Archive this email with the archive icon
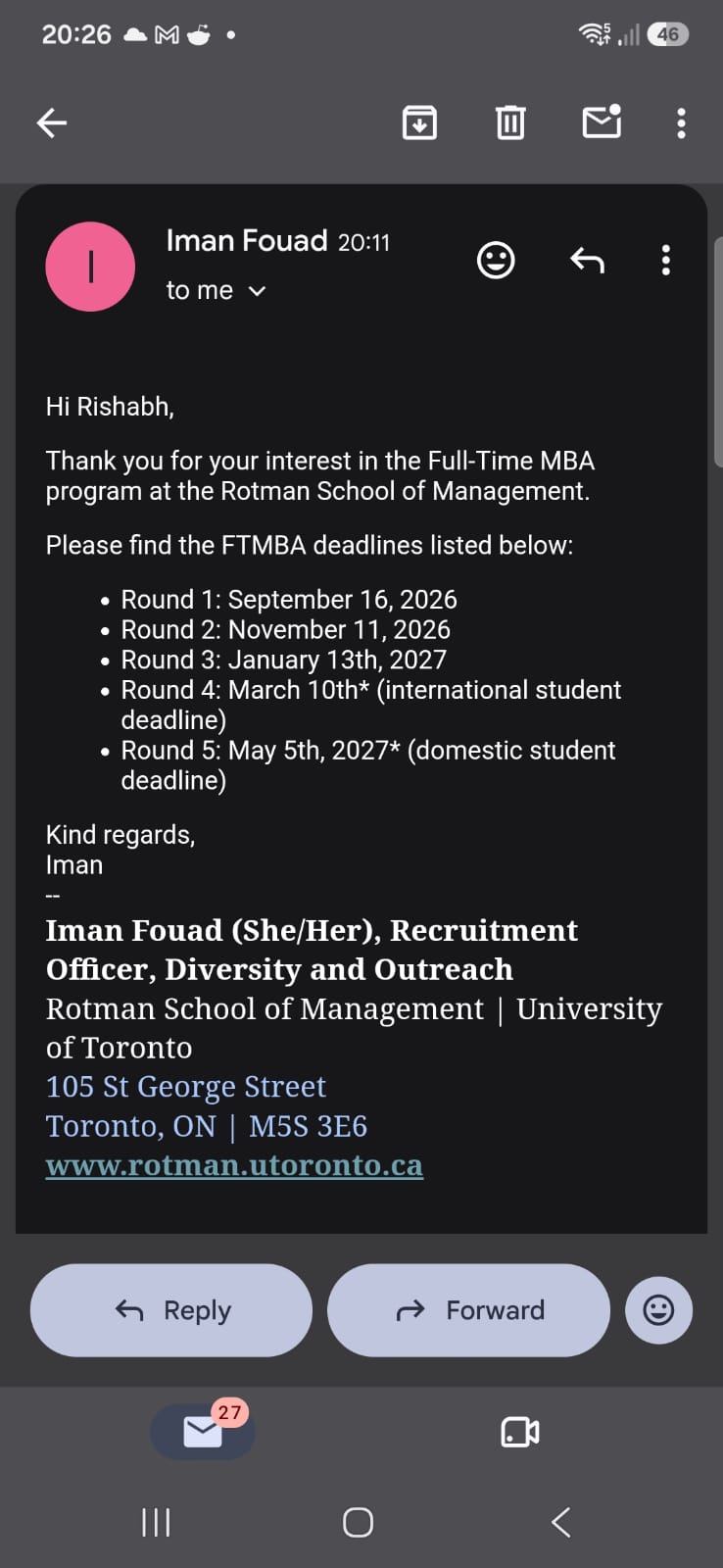The width and height of the screenshot is (723, 1568). [x=419, y=122]
